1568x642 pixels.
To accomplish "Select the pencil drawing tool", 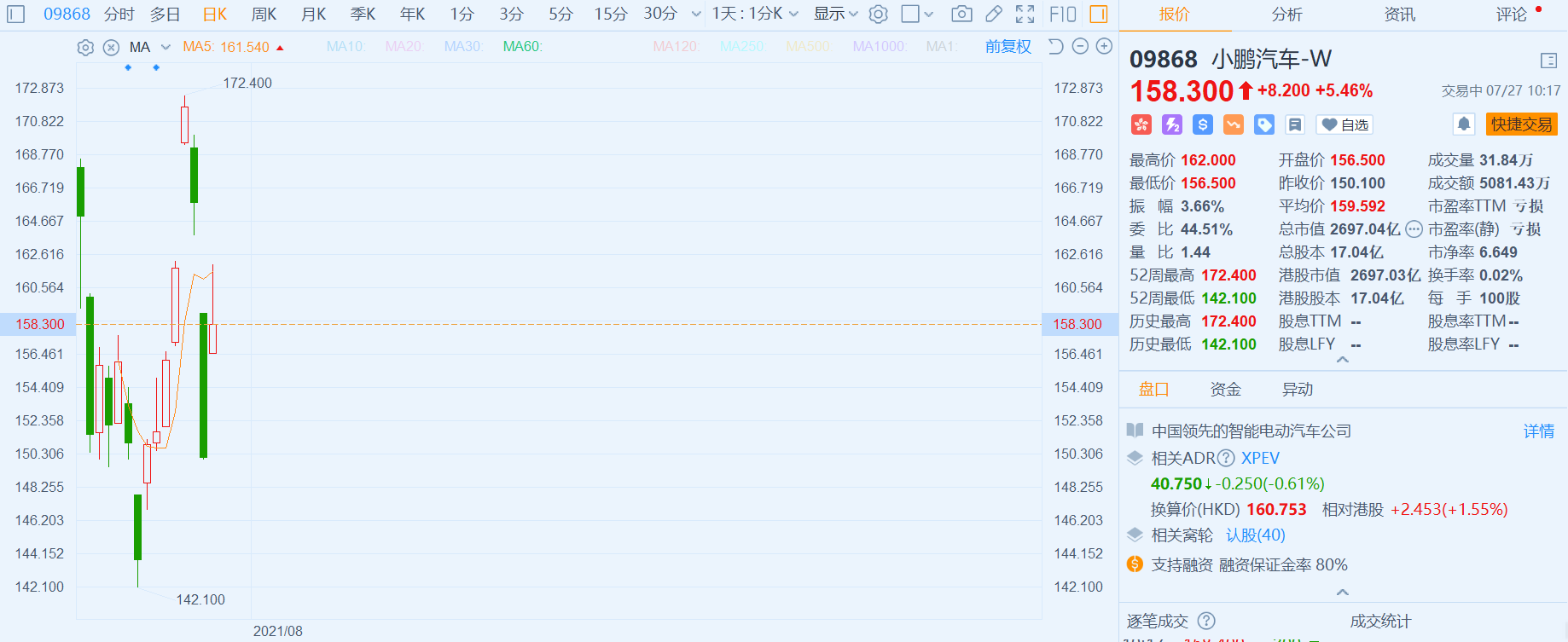I will click(994, 14).
